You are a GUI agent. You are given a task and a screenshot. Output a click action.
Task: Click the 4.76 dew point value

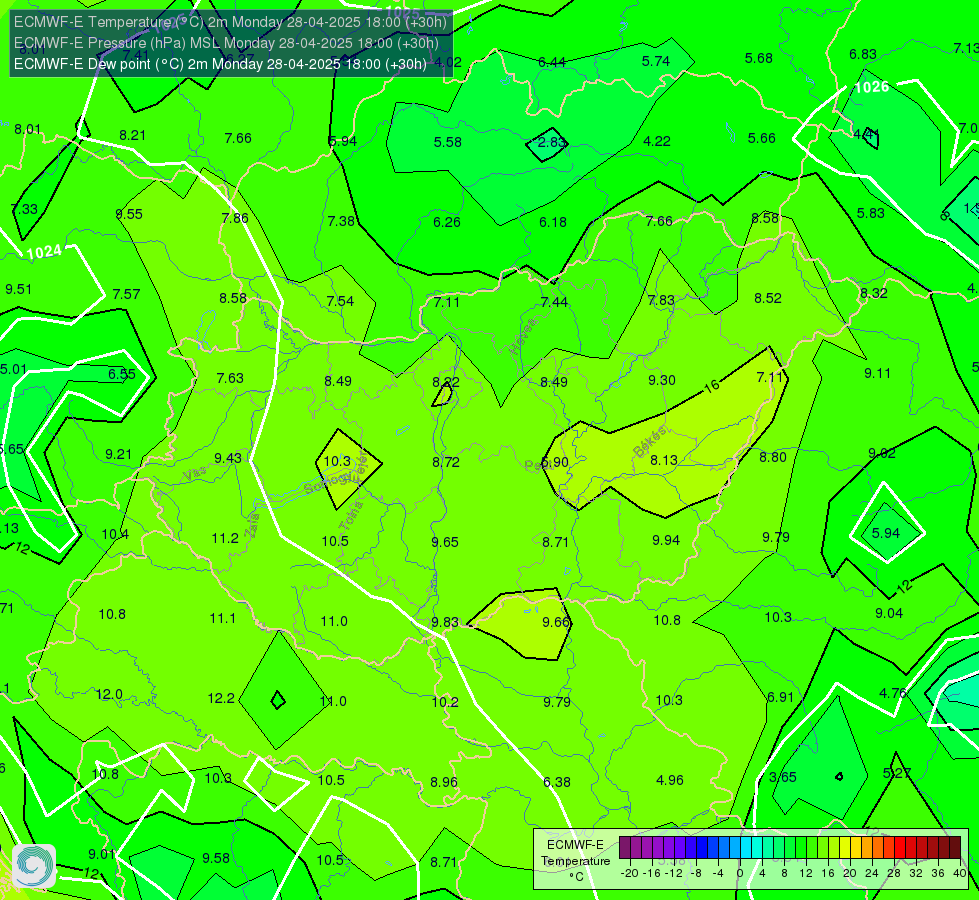(893, 693)
